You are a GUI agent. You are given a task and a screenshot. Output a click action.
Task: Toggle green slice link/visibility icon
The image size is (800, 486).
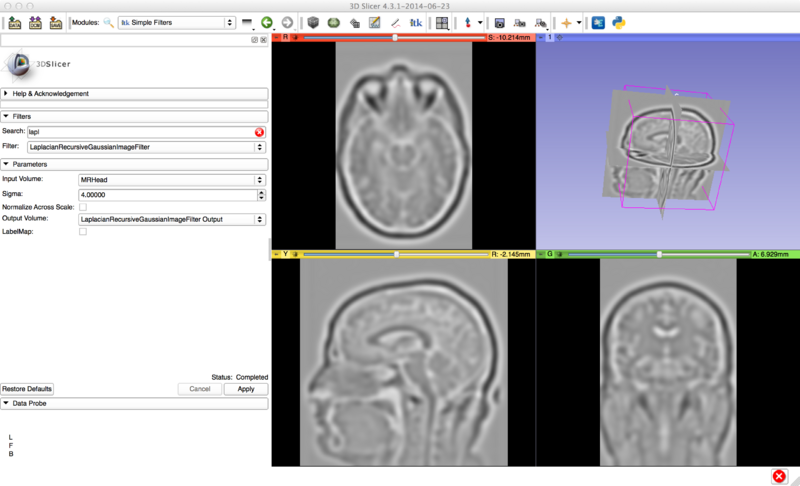[559, 254]
